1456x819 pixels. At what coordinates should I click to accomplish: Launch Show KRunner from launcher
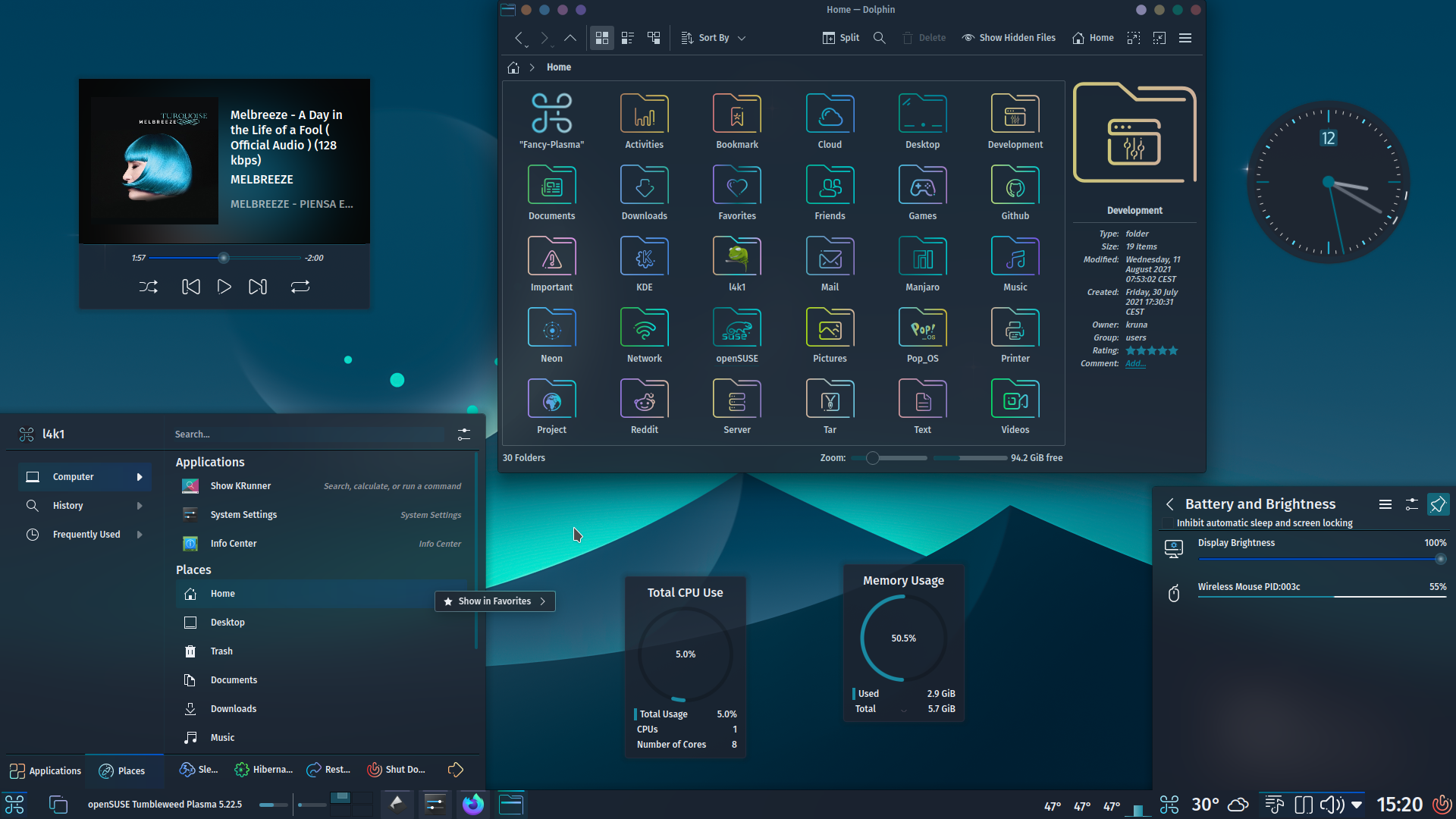322,486
